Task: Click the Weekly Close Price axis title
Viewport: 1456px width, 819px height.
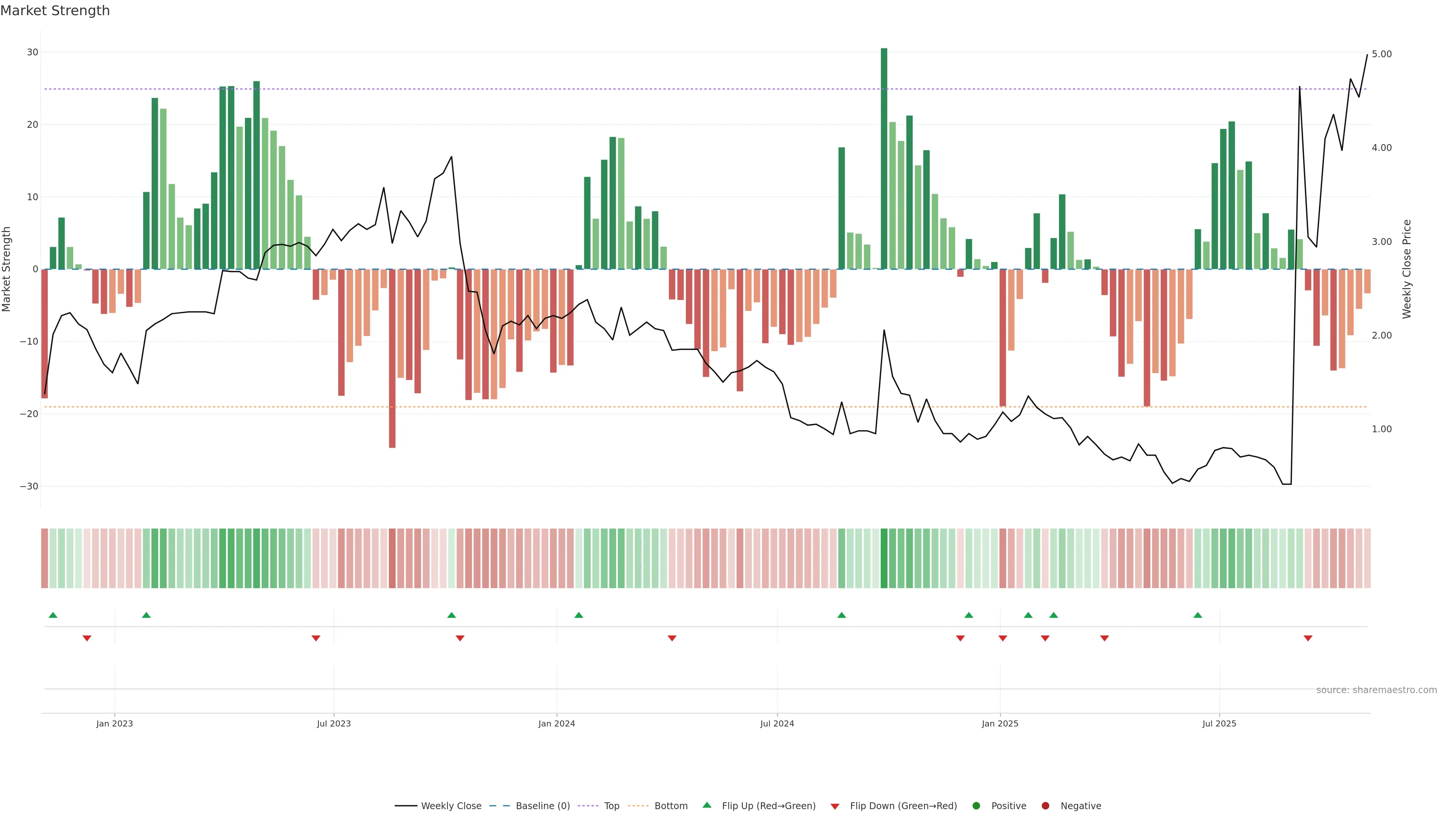Action: [x=1407, y=269]
